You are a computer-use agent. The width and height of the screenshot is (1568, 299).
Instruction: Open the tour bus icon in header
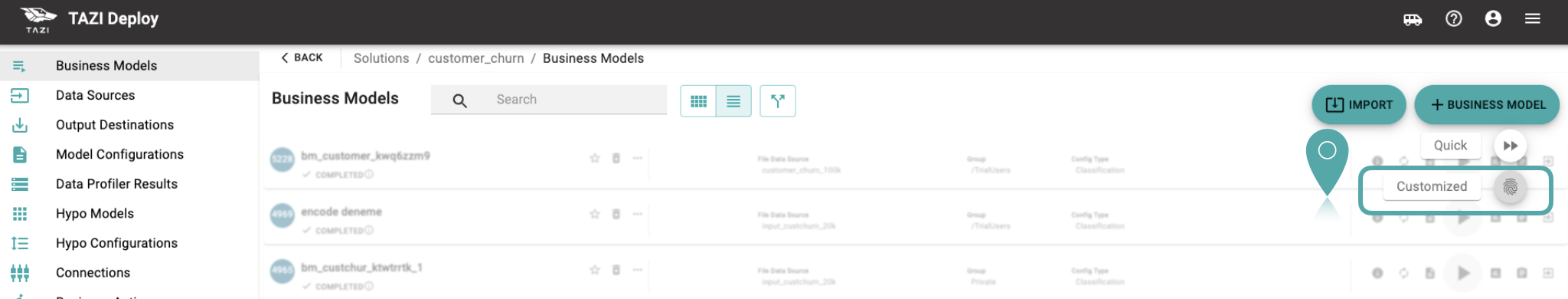(1413, 19)
